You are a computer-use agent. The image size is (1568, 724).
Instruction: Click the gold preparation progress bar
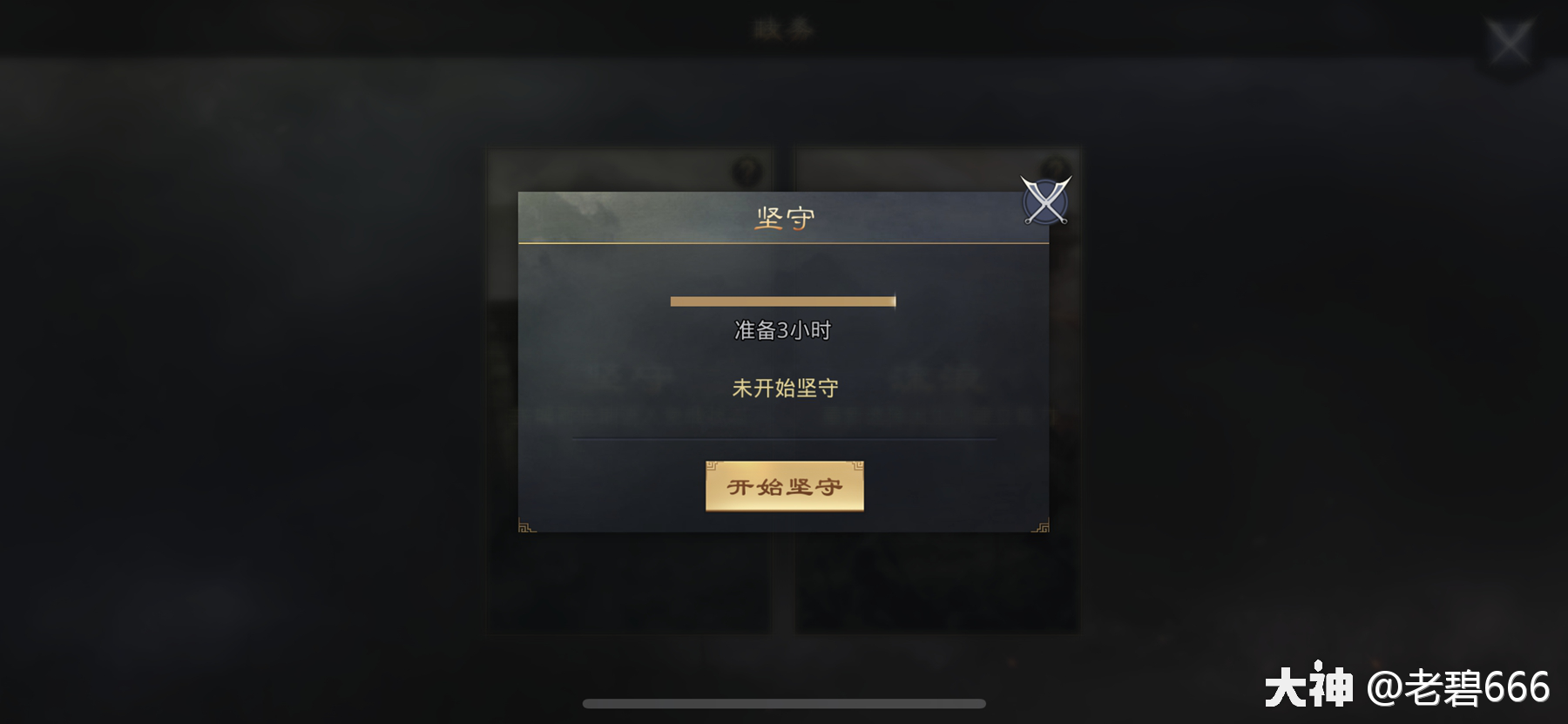pos(783,301)
